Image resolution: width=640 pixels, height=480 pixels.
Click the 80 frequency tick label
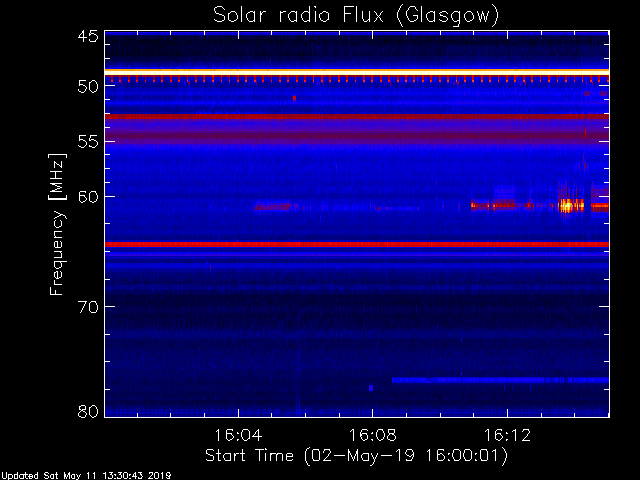(88, 411)
